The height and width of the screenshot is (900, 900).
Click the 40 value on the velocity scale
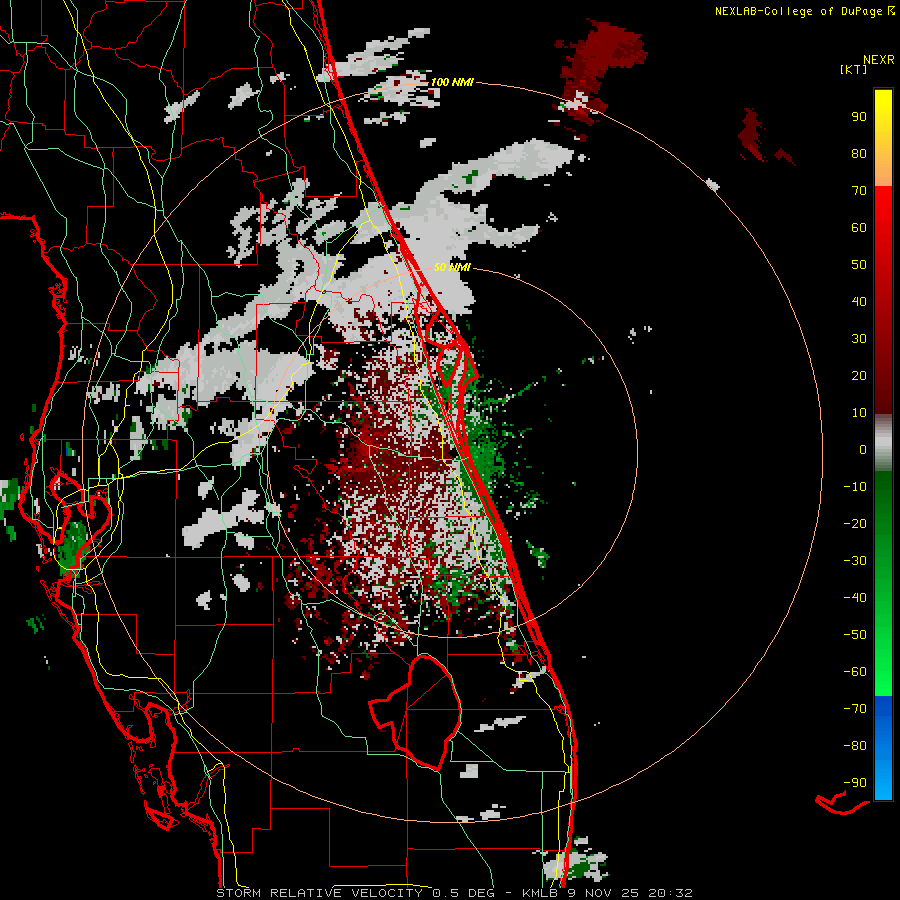(859, 301)
